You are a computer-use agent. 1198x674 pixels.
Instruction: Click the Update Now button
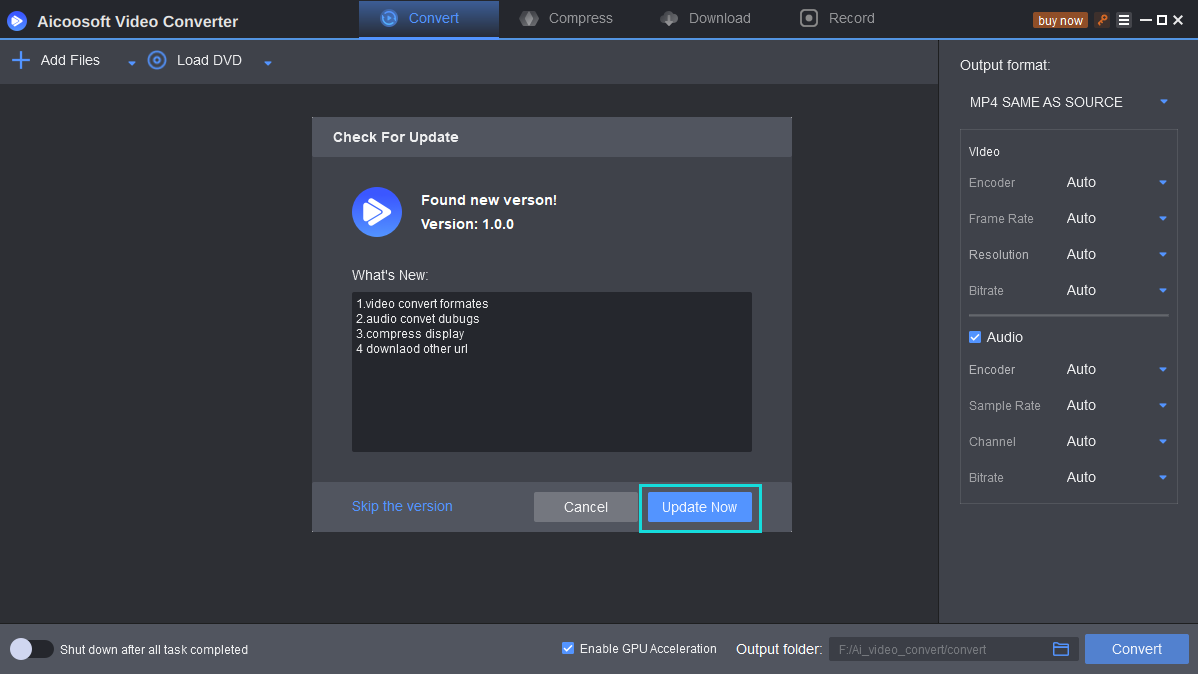point(699,507)
